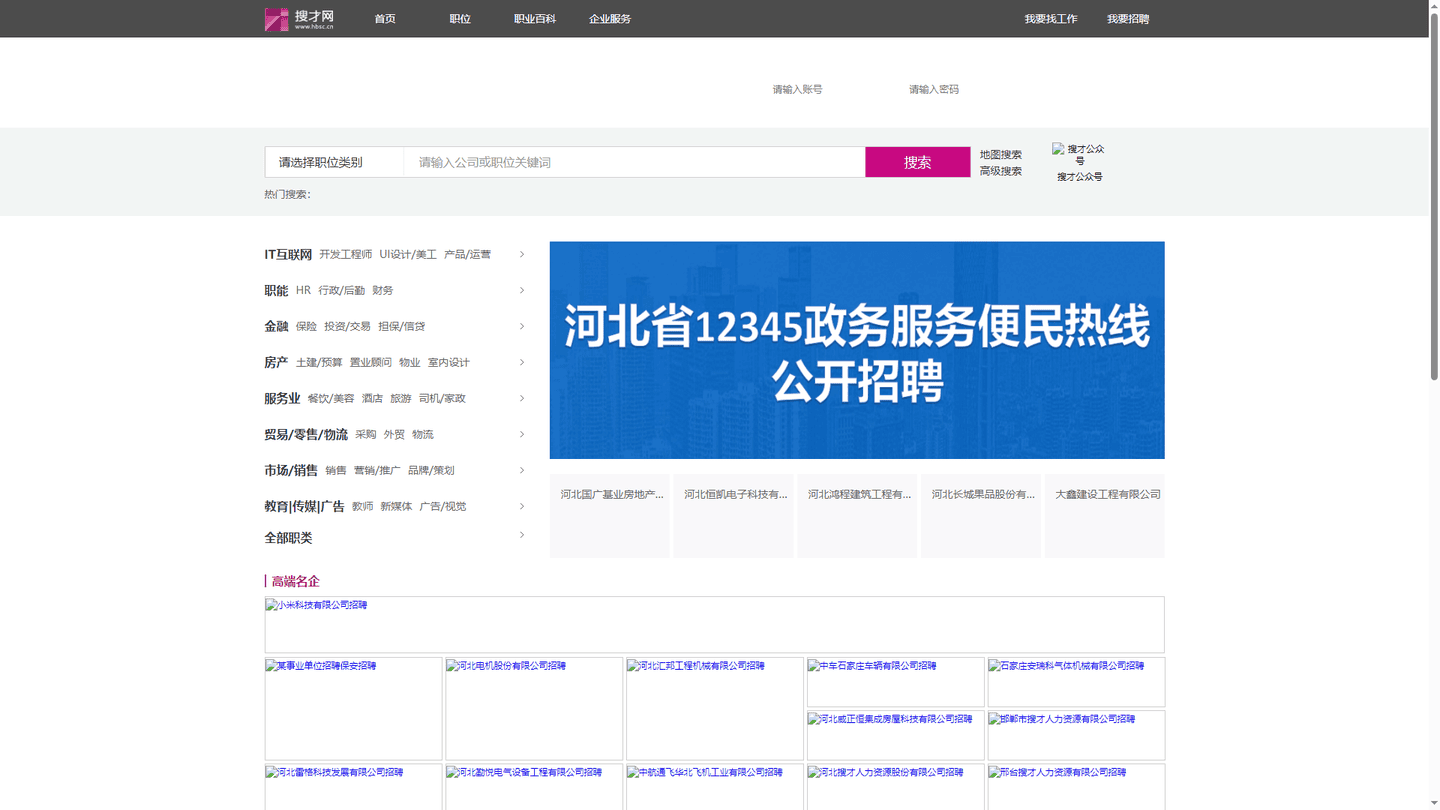1440x810 pixels.
Task: Open 河北汇邦工程机械有限公司招聘 image
Action: tap(715, 709)
